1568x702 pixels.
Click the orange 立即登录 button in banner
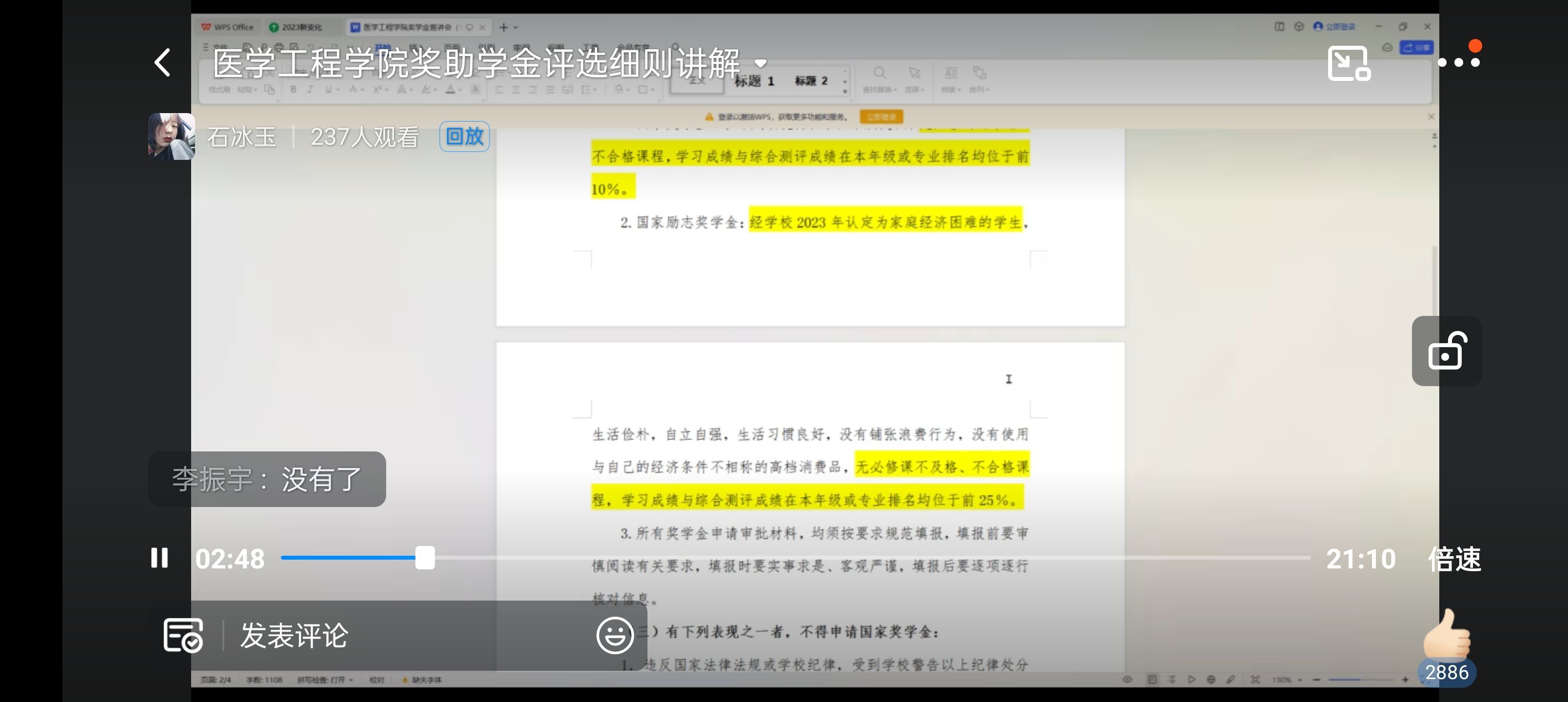(881, 117)
